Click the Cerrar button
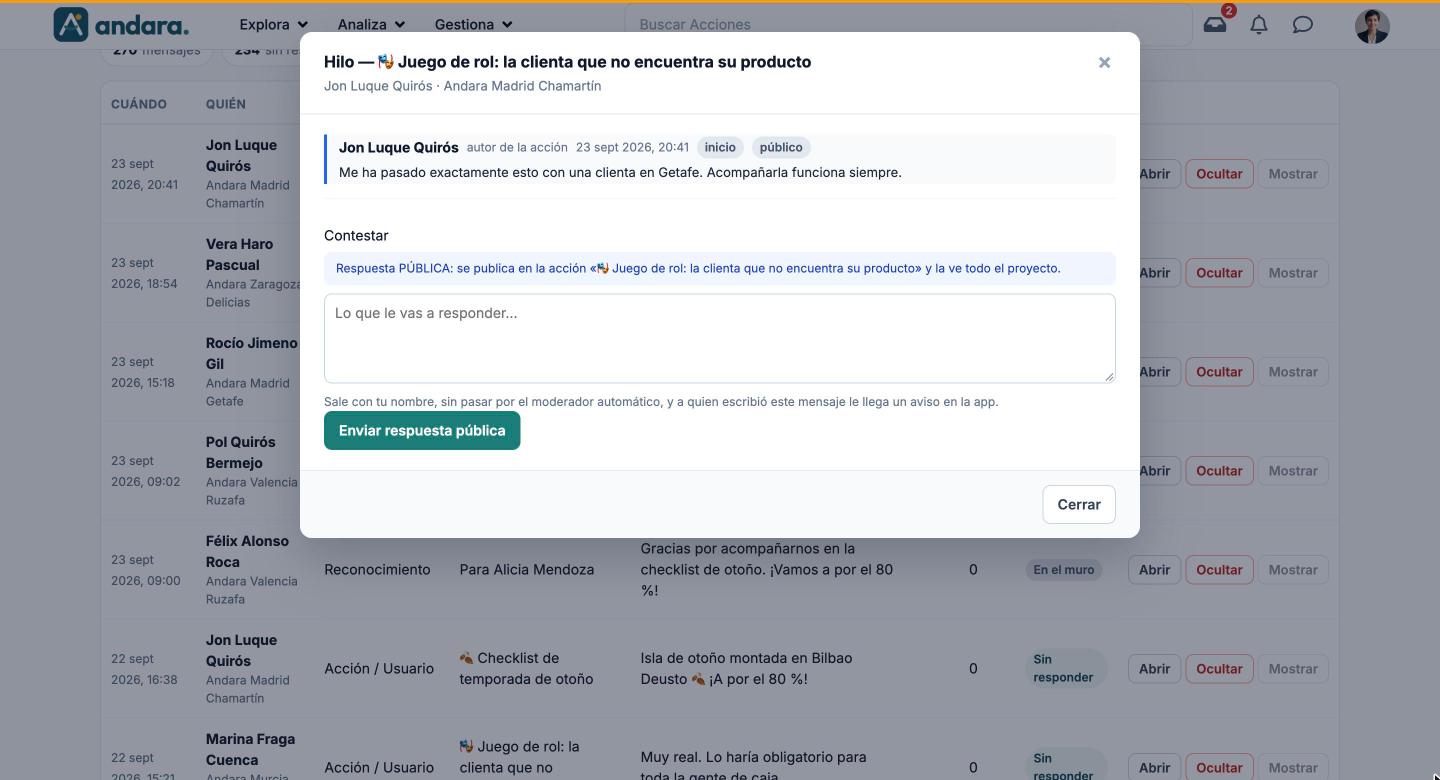 click(x=1079, y=504)
